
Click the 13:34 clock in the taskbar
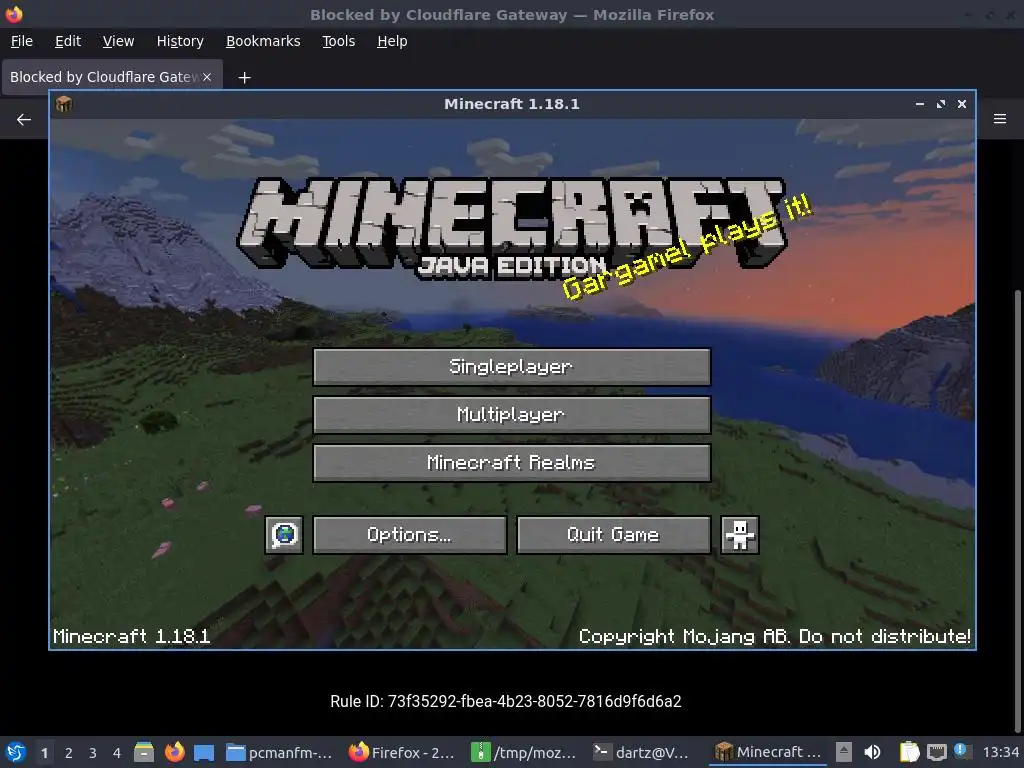tap(1000, 752)
